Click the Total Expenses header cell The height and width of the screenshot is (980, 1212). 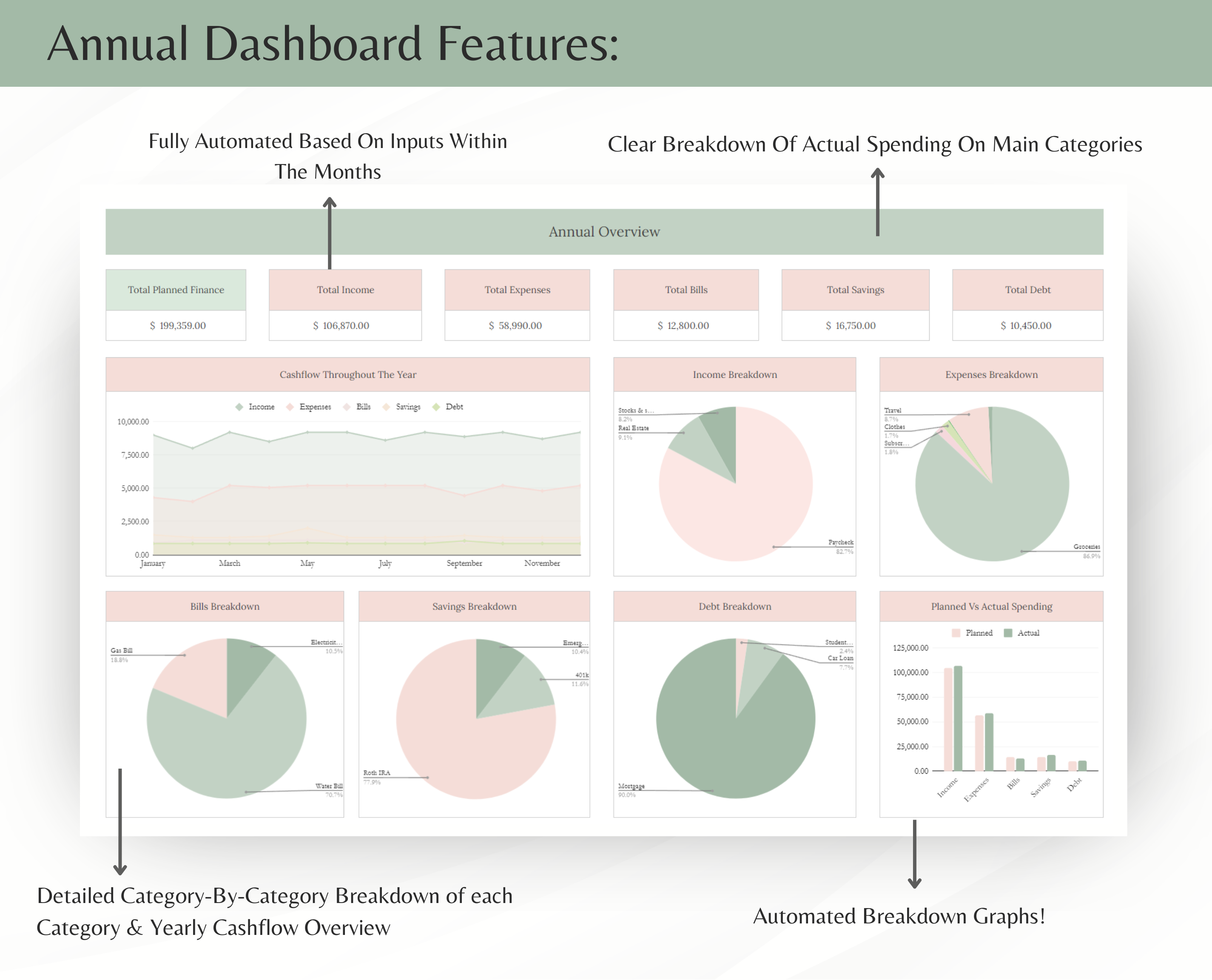coord(518,290)
